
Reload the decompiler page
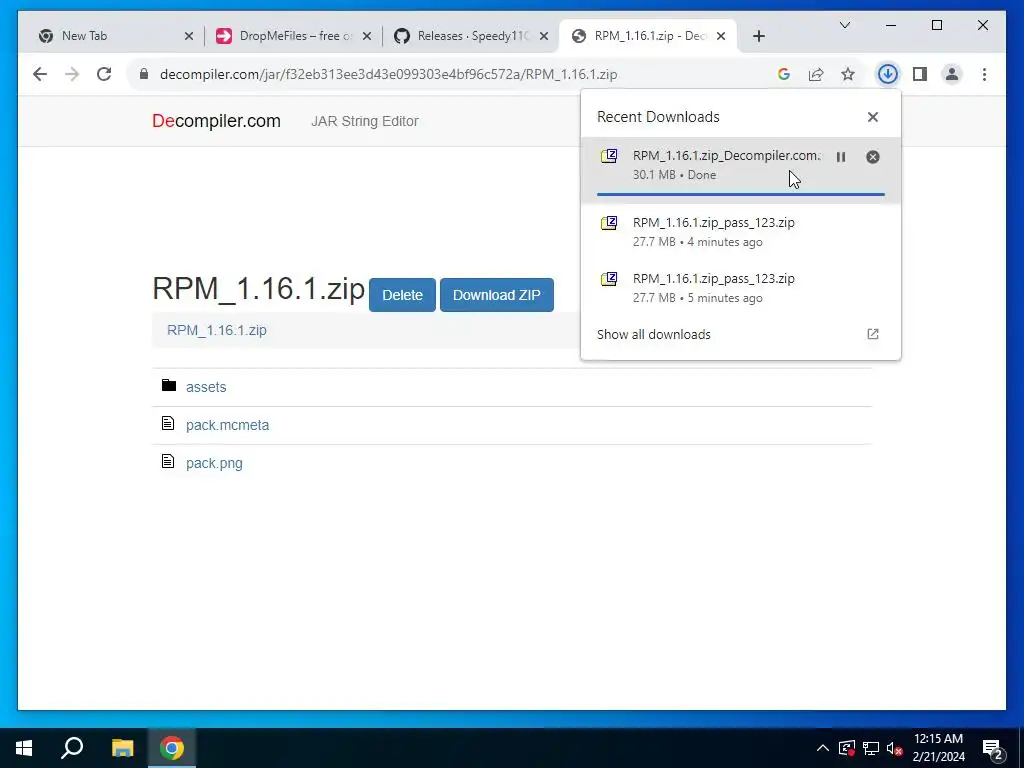104,74
